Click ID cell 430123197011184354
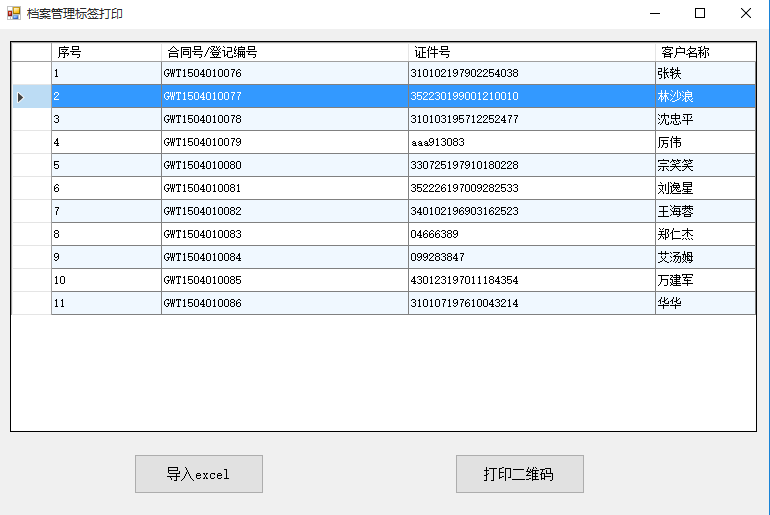The width and height of the screenshot is (770, 515). point(532,281)
